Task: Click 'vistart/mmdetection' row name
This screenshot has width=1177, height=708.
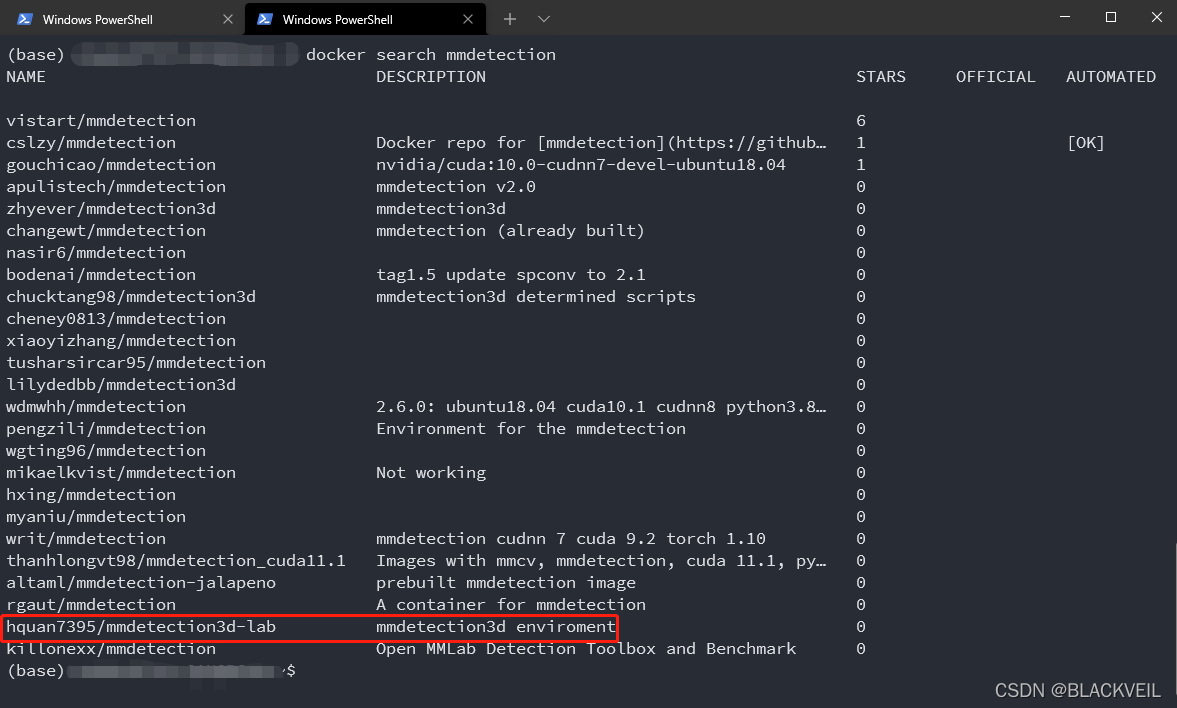Action: (x=101, y=121)
